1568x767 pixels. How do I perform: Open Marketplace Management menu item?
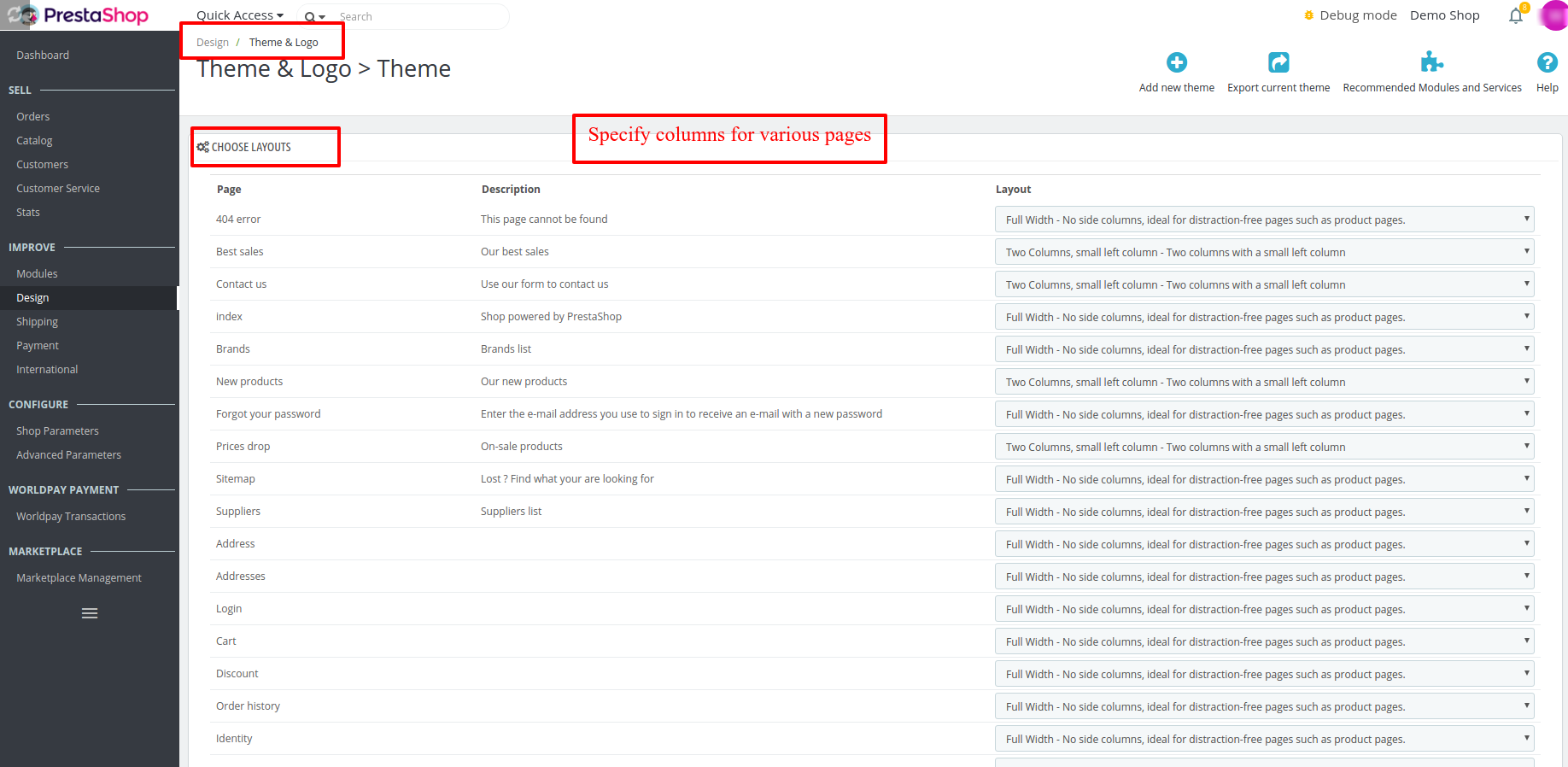click(79, 577)
